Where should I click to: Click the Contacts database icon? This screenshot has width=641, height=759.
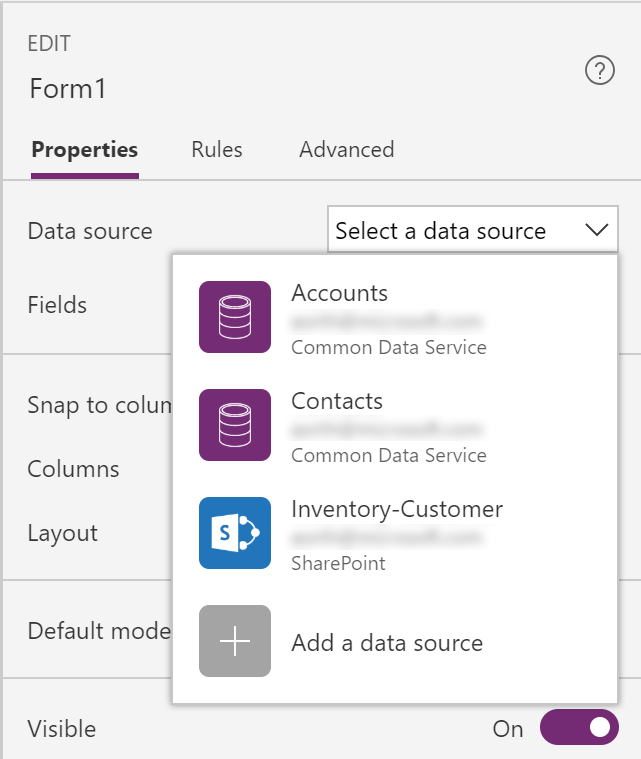click(235, 425)
